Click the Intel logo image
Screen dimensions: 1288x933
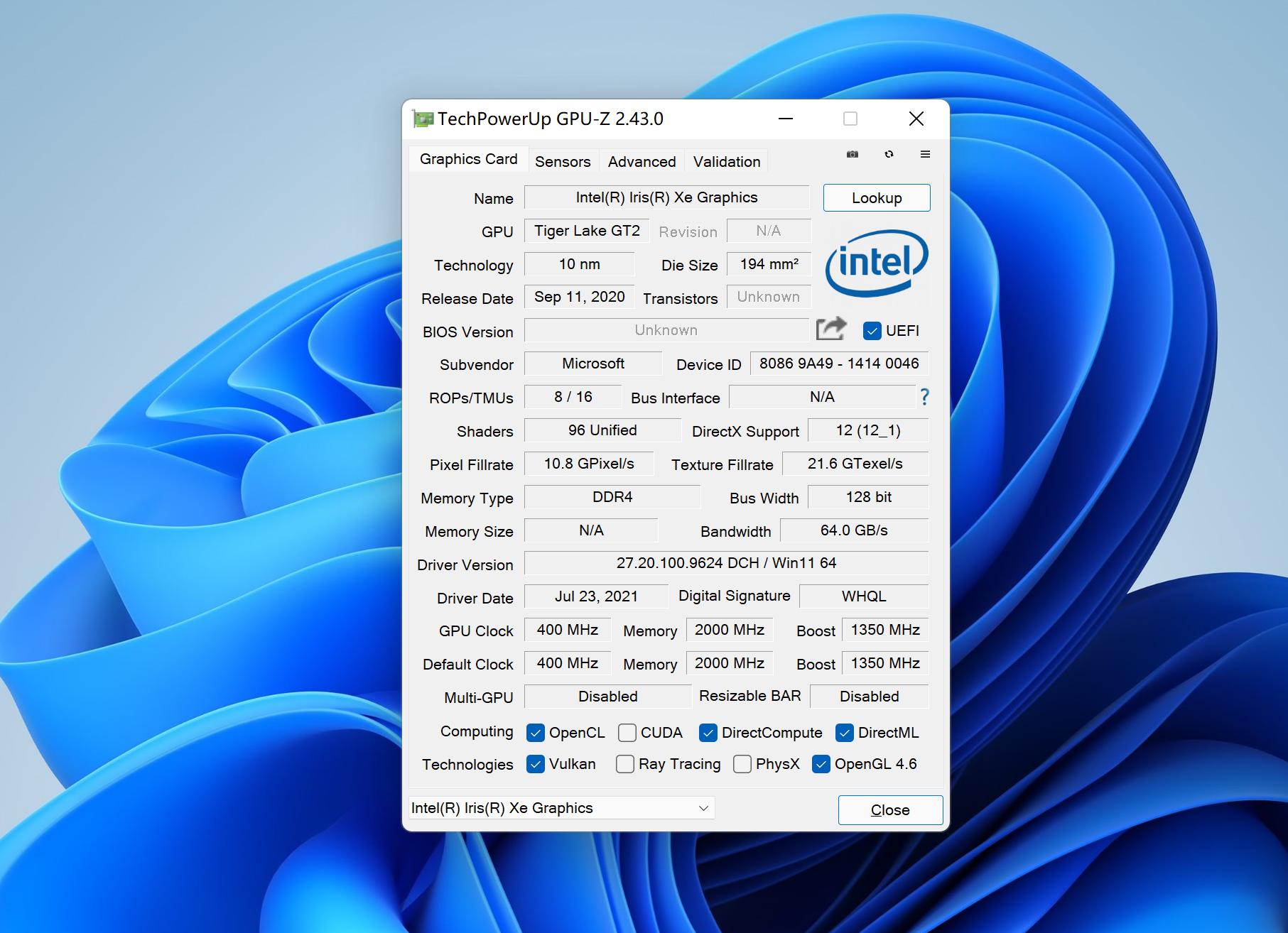pyautogui.click(x=876, y=263)
